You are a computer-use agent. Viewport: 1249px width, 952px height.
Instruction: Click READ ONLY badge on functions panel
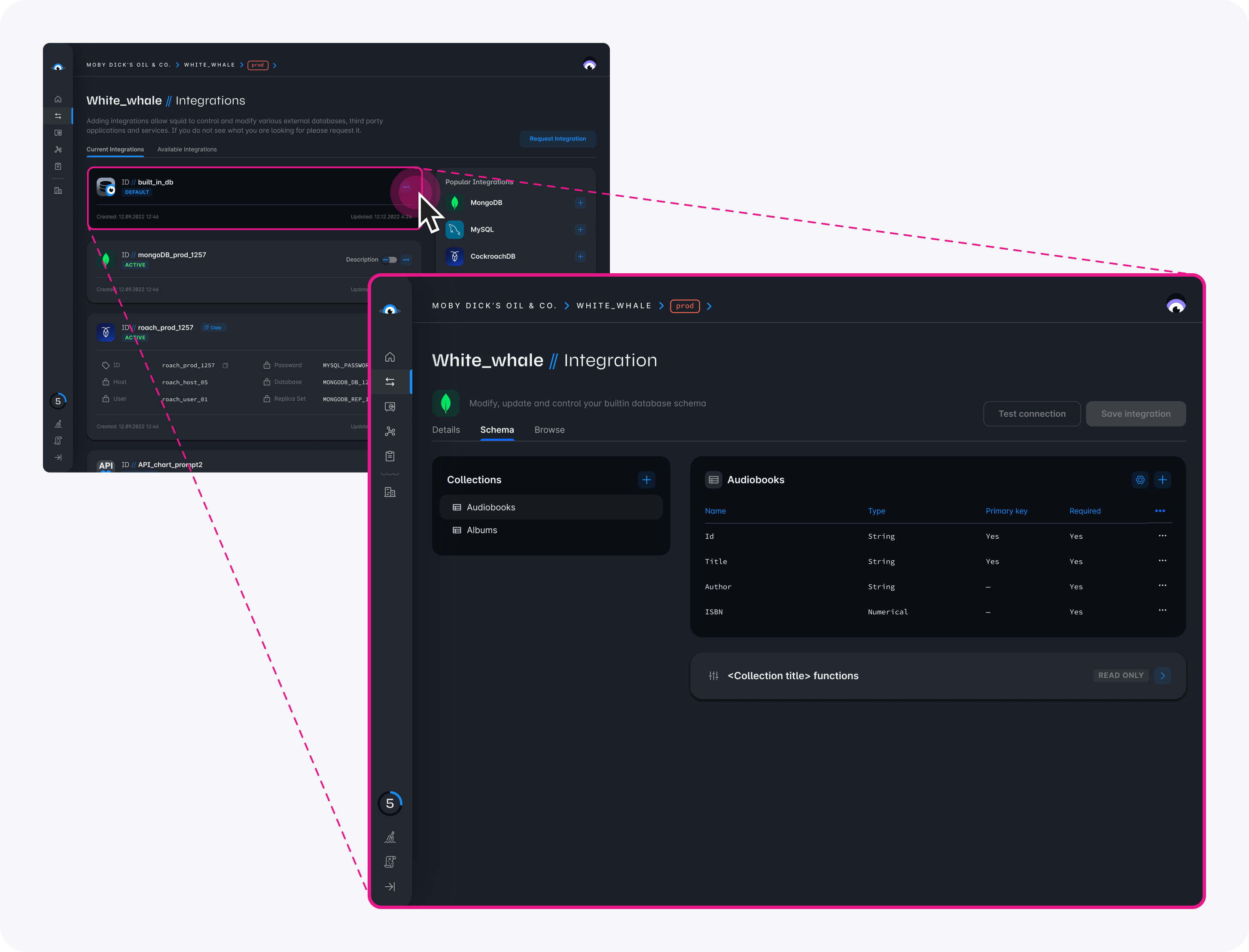coord(1121,675)
